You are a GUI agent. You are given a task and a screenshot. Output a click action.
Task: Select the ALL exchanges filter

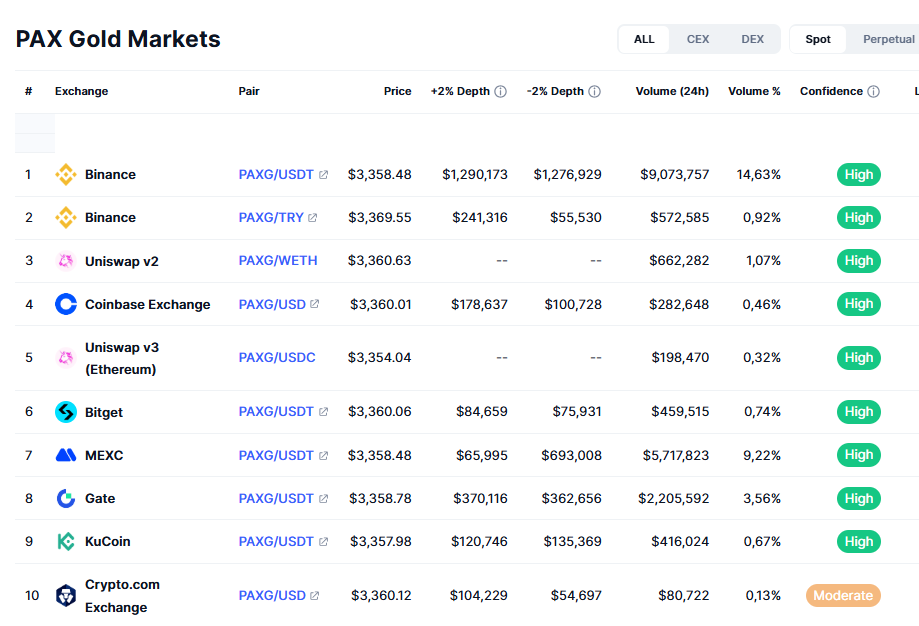point(644,39)
